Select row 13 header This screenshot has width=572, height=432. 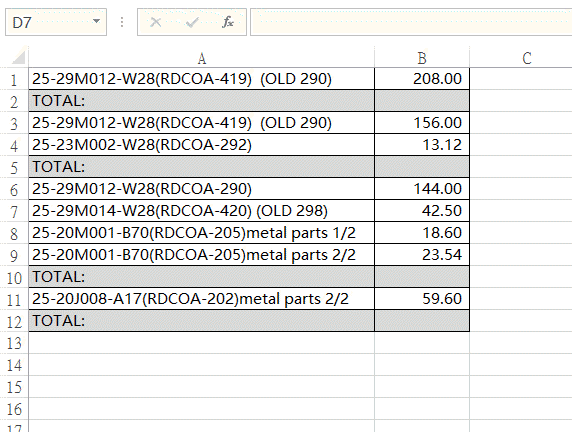14,343
